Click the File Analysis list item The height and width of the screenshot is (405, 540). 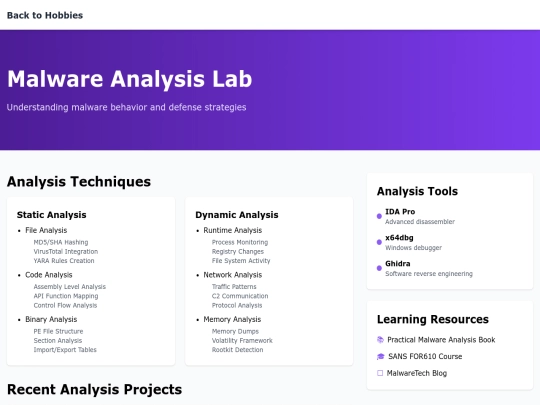coord(46,230)
